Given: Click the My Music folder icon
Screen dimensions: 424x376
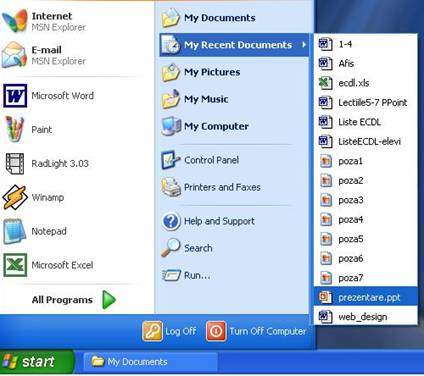Looking at the screenshot, I should 171,99.
